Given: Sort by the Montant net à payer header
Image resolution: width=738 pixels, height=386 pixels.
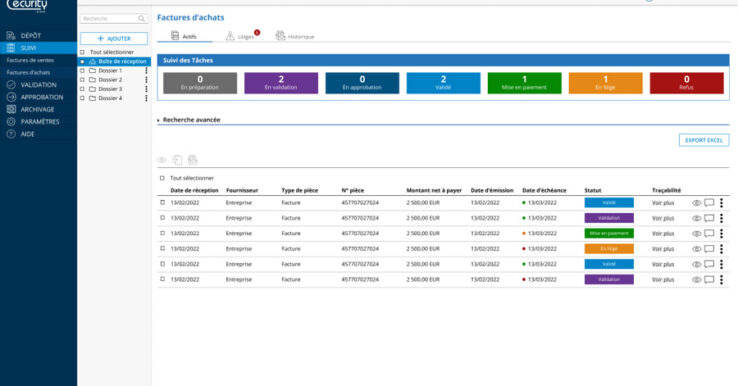Looking at the screenshot, I should click(x=434, y=190).
